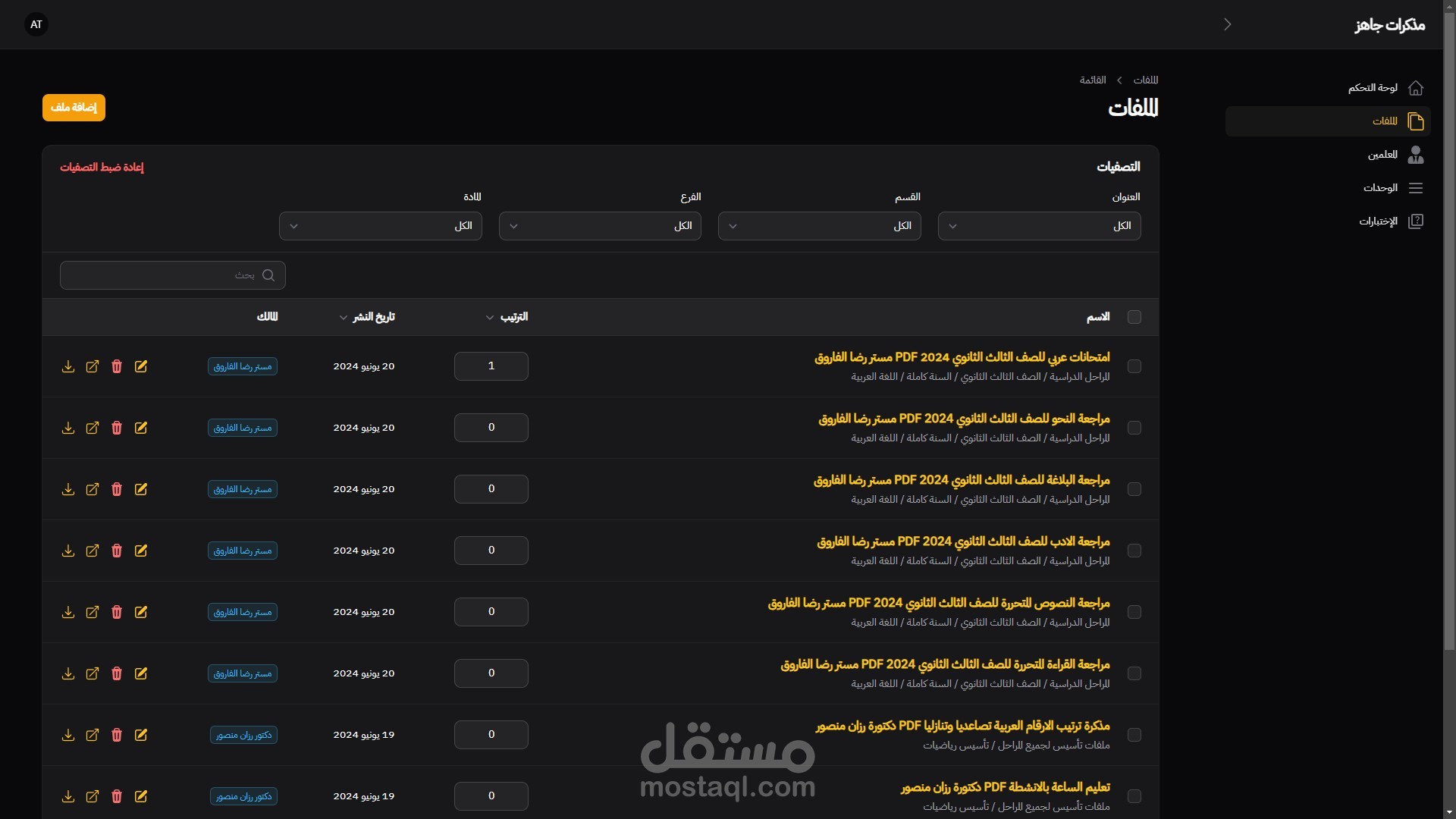Click الملفات sidebar file icon
Viewport: 1456px width, 819px height.
tap(1415, 121)
